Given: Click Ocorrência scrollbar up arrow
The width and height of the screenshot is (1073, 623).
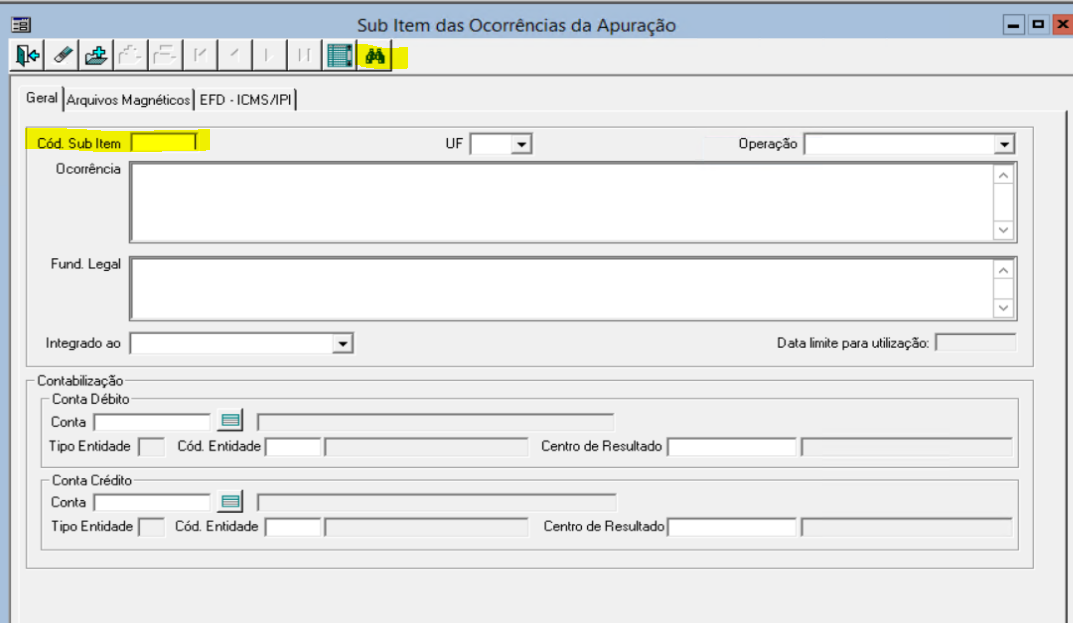Looking at the screenshot, I should tap(1003, 175).
